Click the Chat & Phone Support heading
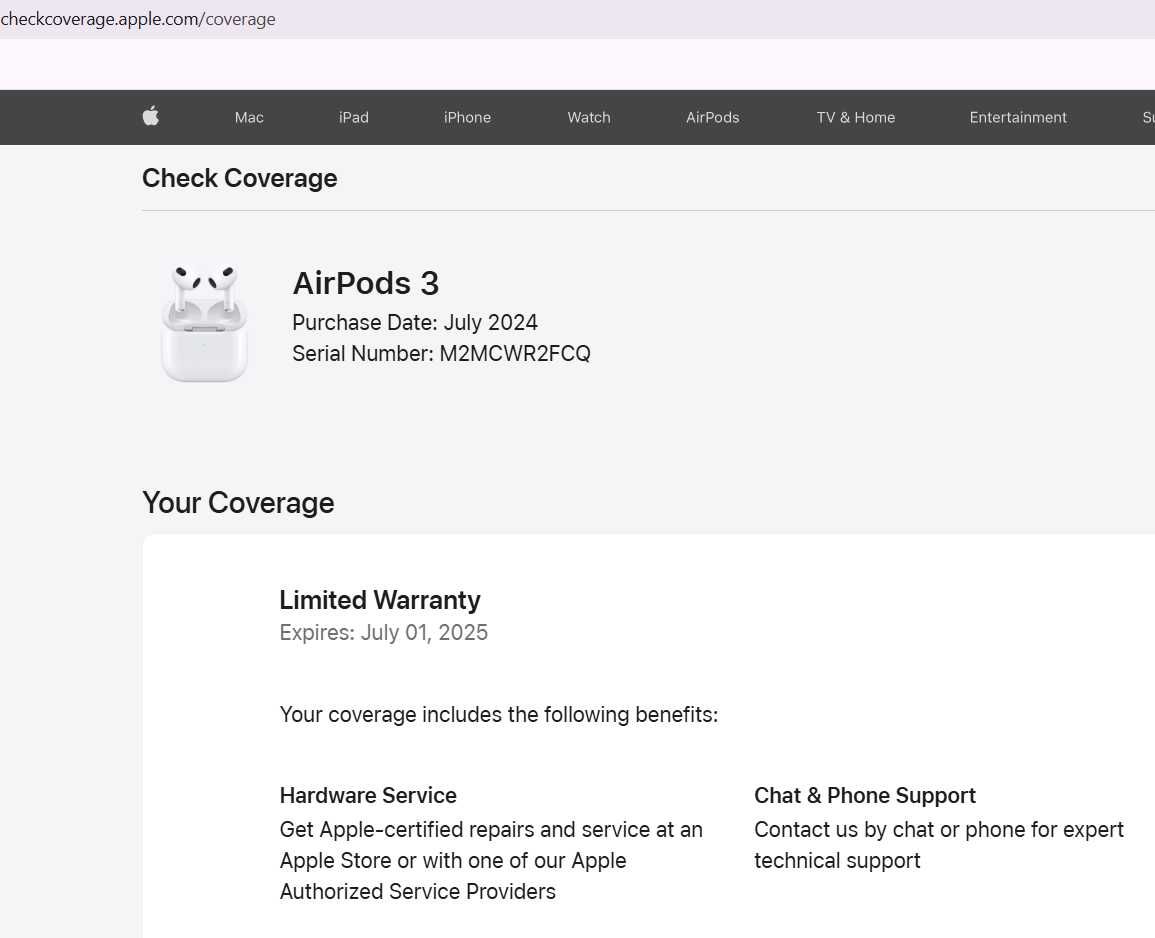Image resolution: width=1155 pixels, height=938 pixels. [865, 796]
